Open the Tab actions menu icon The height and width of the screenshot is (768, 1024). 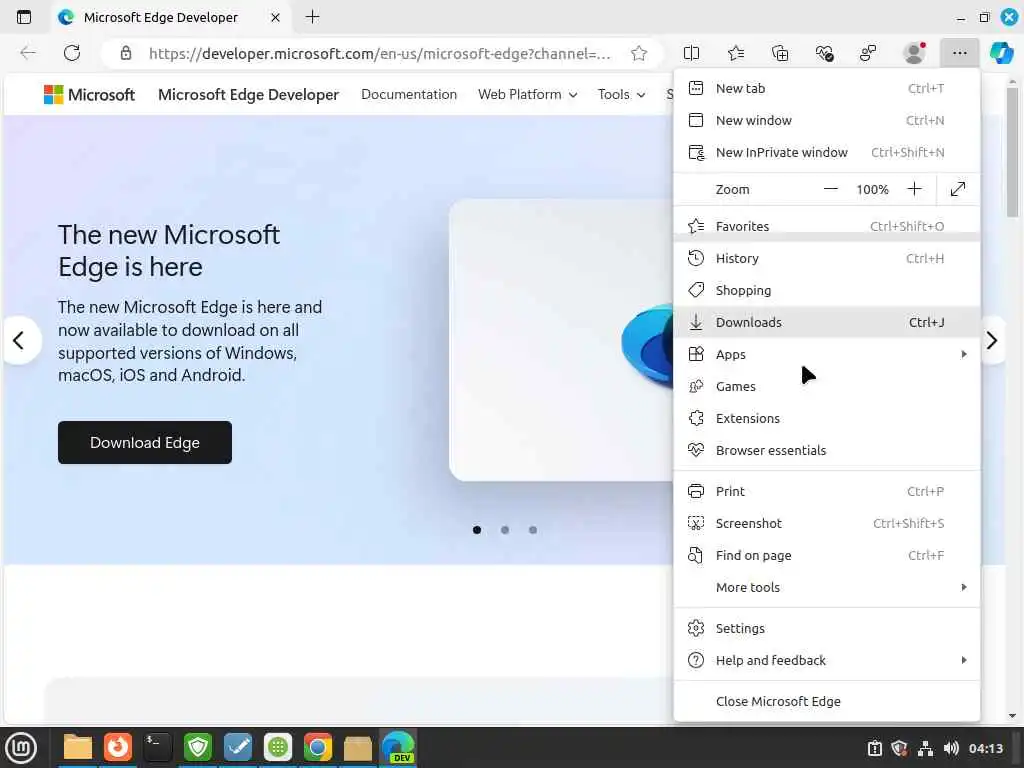24,17
